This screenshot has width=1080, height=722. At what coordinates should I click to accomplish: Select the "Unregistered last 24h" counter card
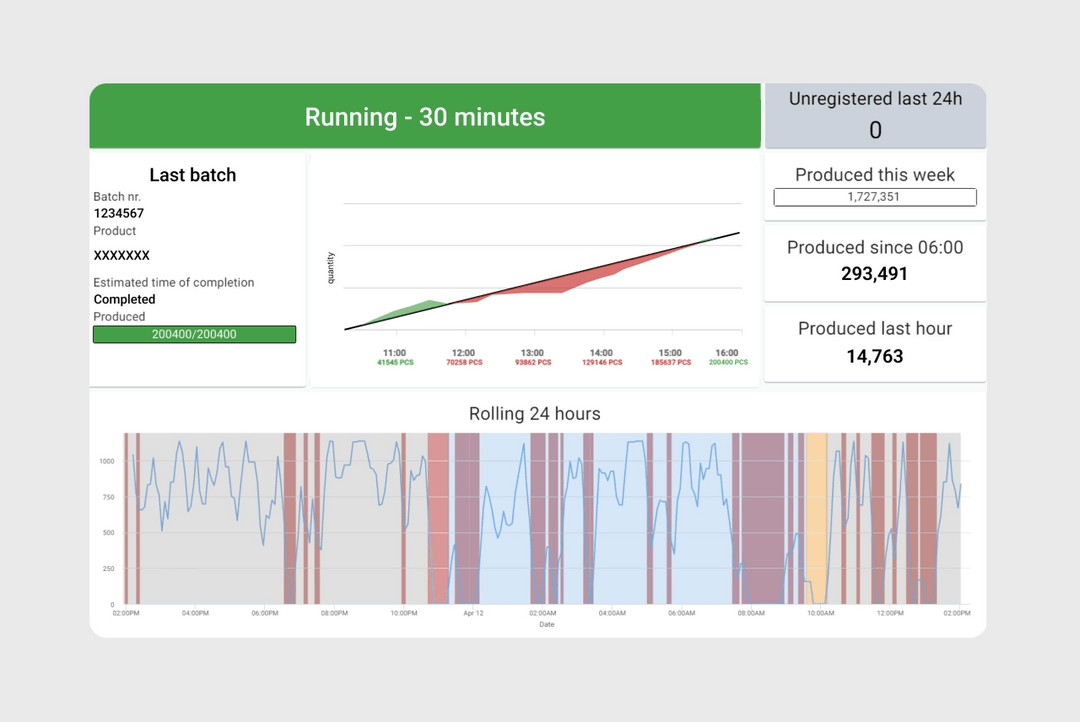pos(875,114)
